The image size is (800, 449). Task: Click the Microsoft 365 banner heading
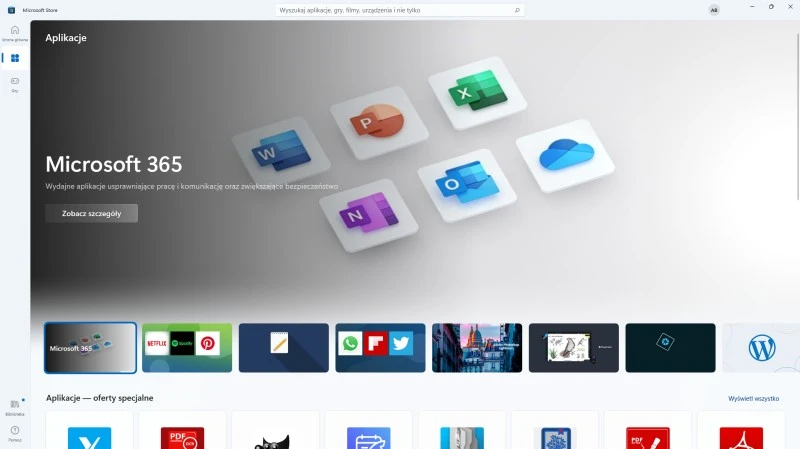click(114, 164)
